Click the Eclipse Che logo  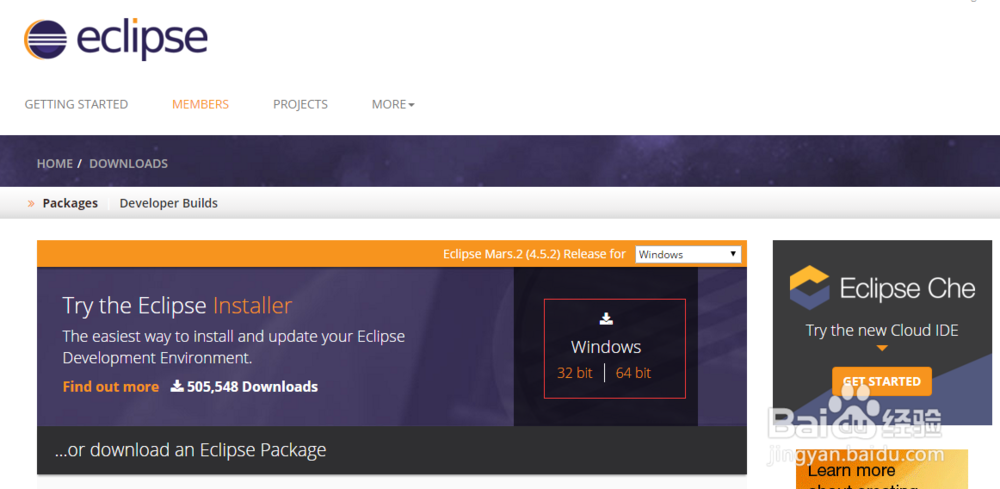pos(883,288)
